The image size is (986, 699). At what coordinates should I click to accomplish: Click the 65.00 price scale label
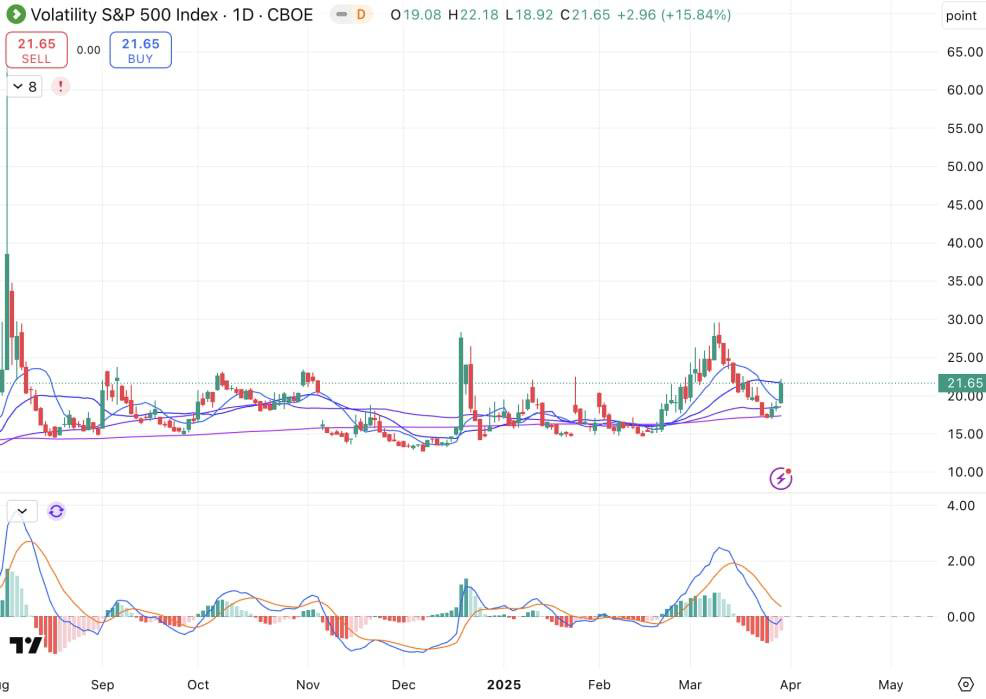[x=965, y=52]
